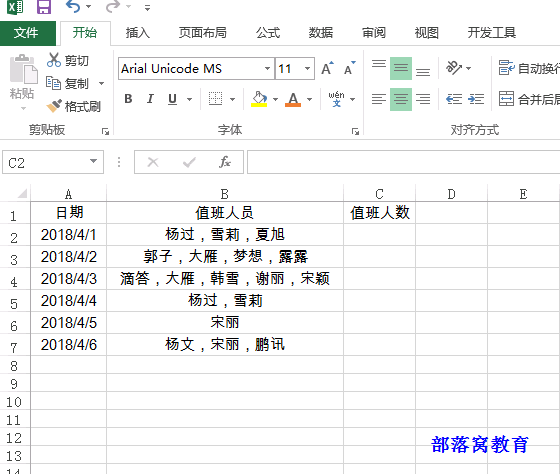Switch to the 数据 tab
Screen dimensions: 560x474
click(x=321, y=33)
